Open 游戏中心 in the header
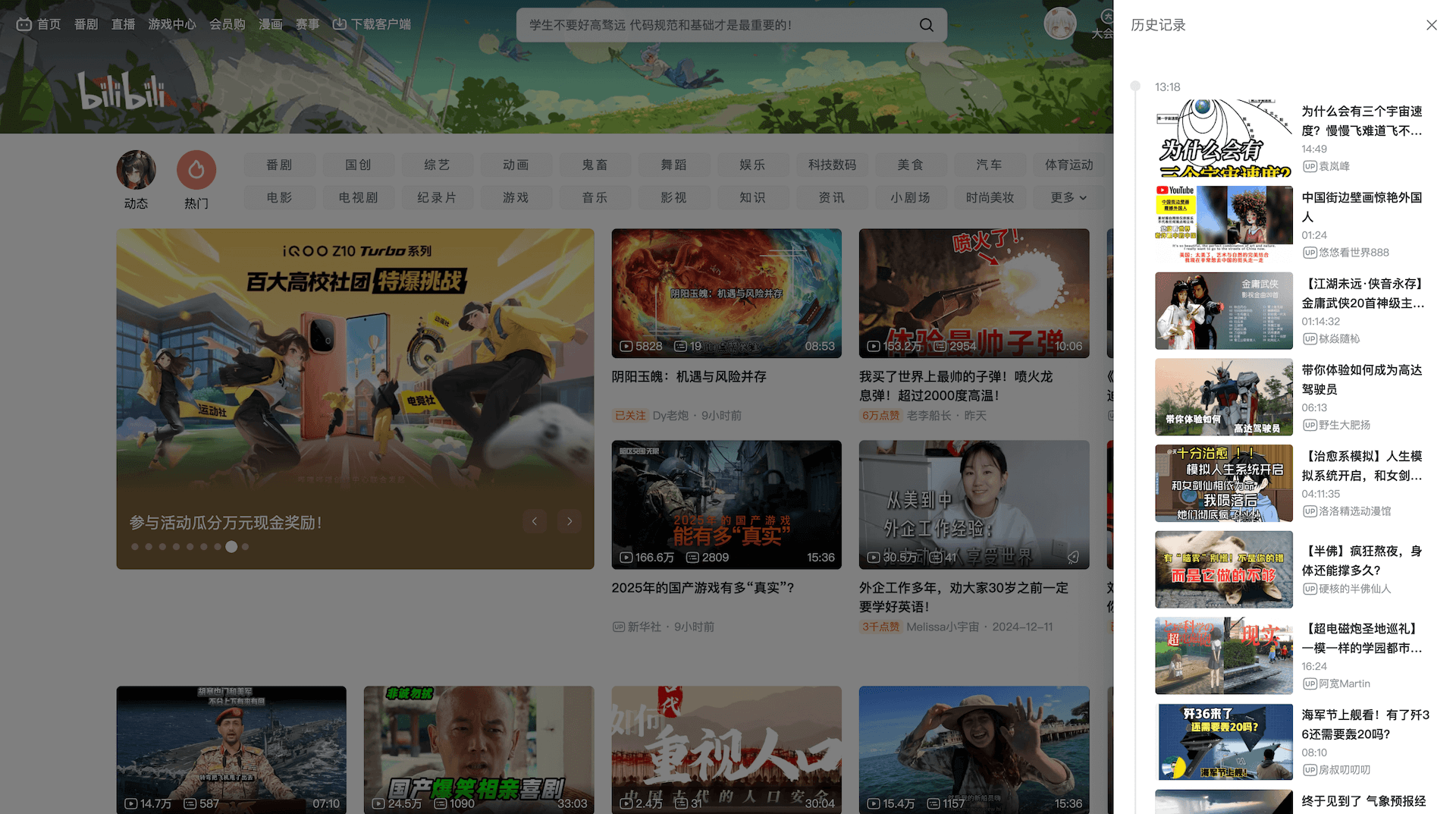This screenshot has width=1456, height=814. click(172, 24)
